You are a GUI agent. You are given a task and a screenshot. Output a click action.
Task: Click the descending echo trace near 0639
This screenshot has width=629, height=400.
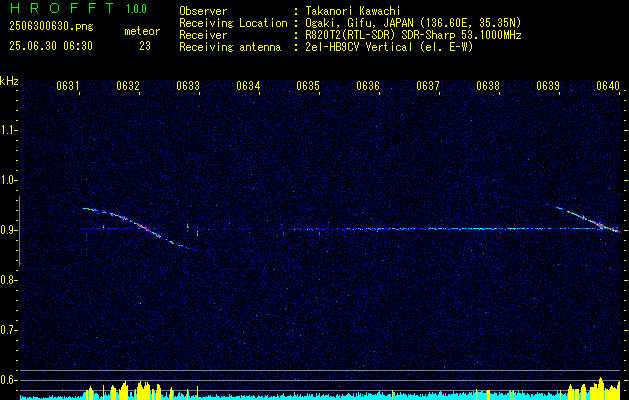tap(584, 218)
